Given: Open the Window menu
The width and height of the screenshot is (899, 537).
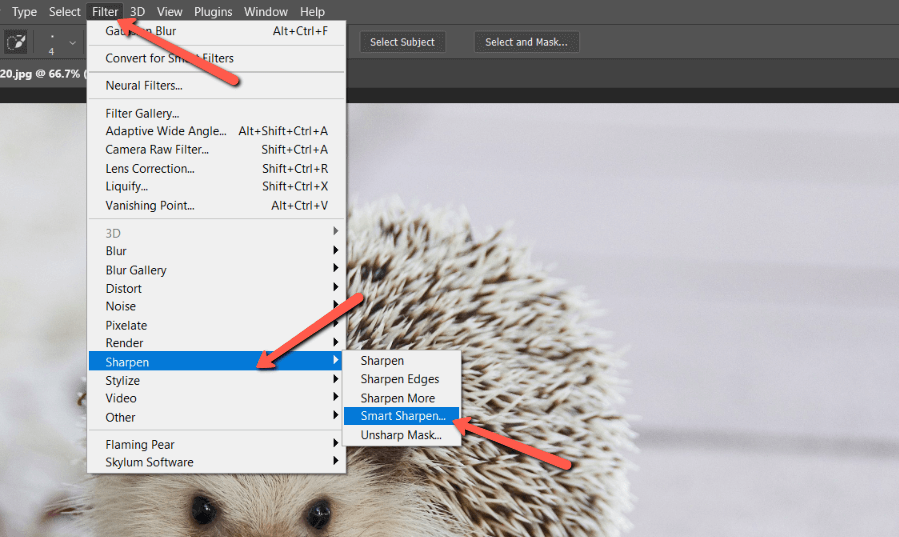Looking at the screenshot, I should click(x=266, y=12).
